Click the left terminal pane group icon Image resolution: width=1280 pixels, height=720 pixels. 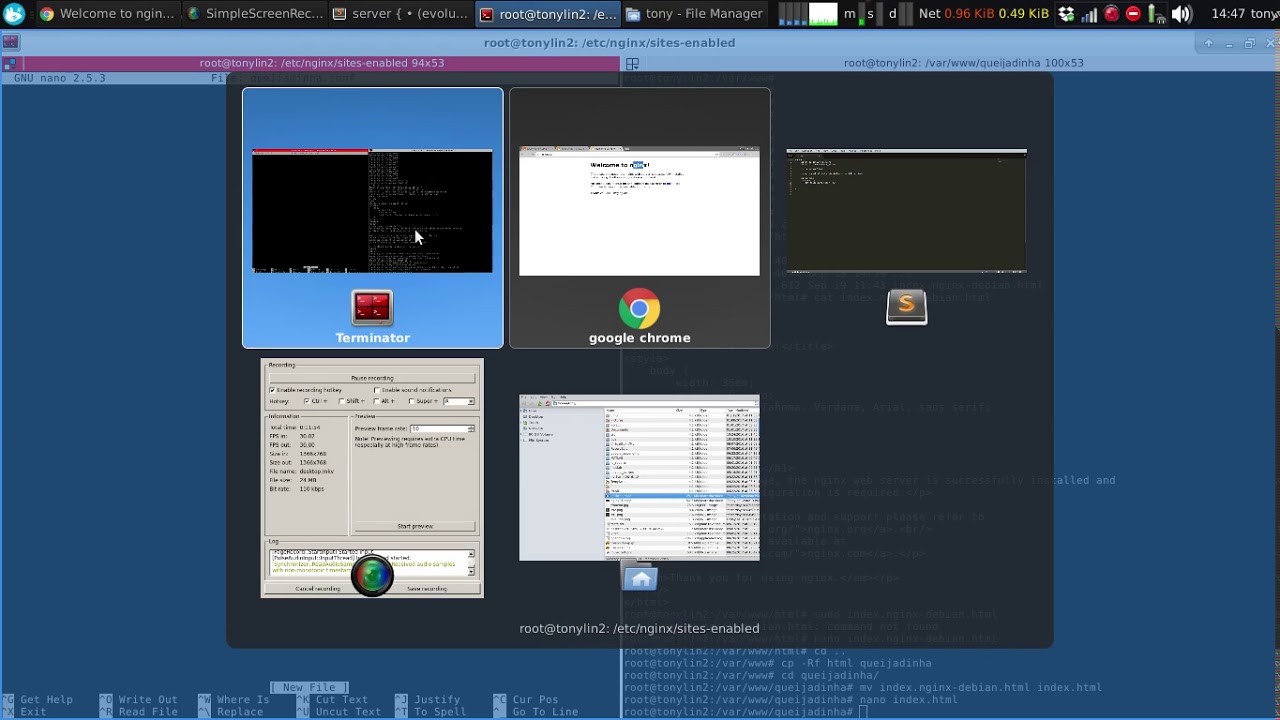point(10,63)
